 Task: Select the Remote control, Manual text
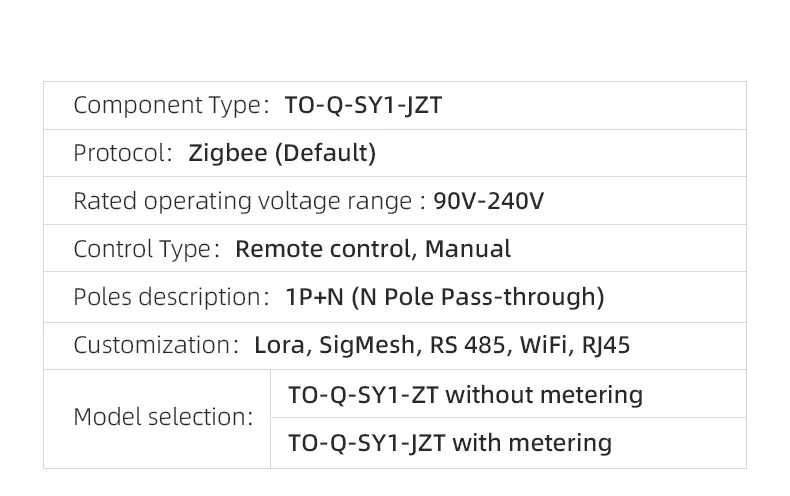(x=372, y=249)
